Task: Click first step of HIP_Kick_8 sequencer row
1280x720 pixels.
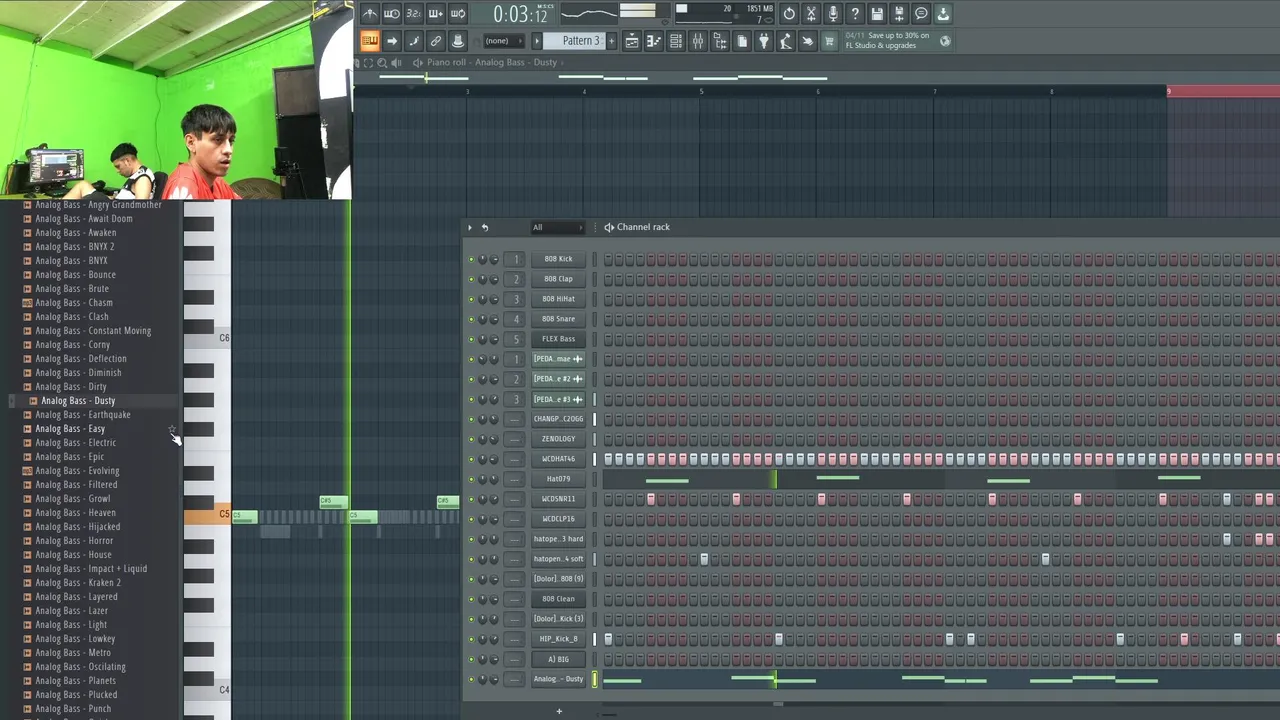Action: pos(608,639)
